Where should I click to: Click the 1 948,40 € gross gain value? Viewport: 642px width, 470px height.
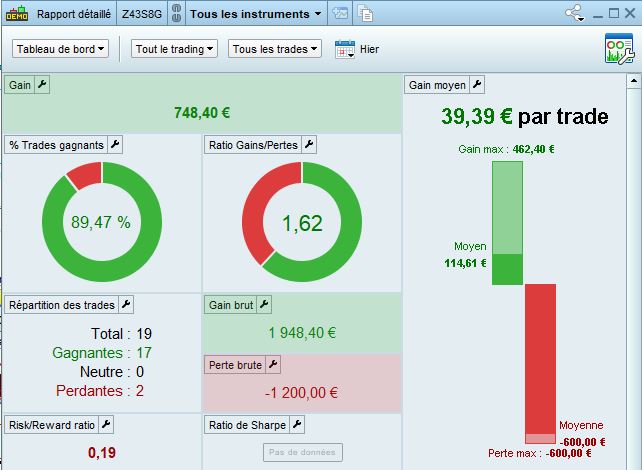click(x=302, y=333)
